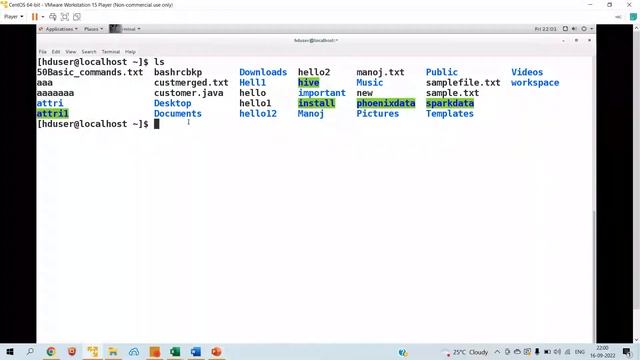Click the 'sparkdata' highlighted directory name
The image size is (640, 360).
coord(450,103)
